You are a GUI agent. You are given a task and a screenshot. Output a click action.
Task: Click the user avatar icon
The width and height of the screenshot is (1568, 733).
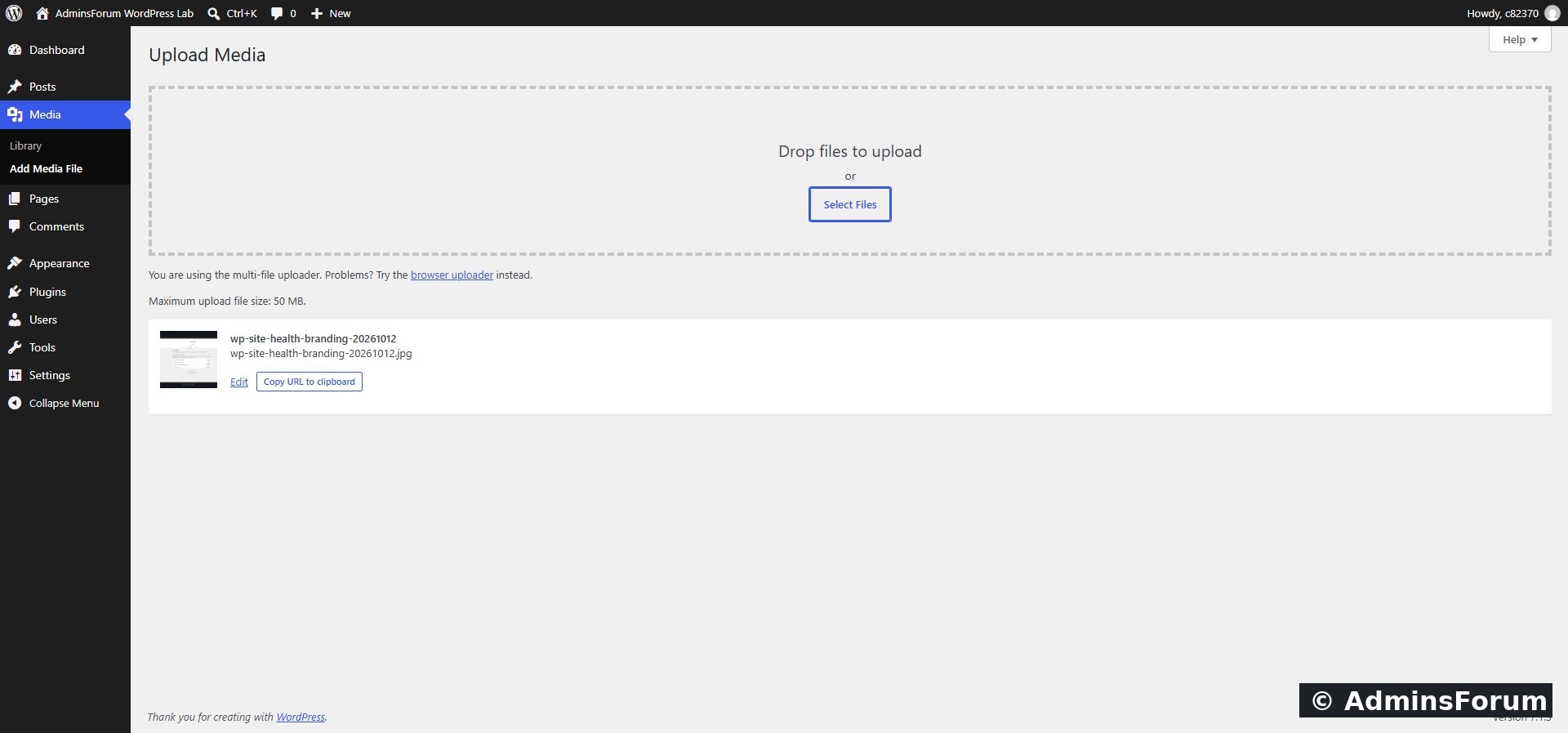1552,13
